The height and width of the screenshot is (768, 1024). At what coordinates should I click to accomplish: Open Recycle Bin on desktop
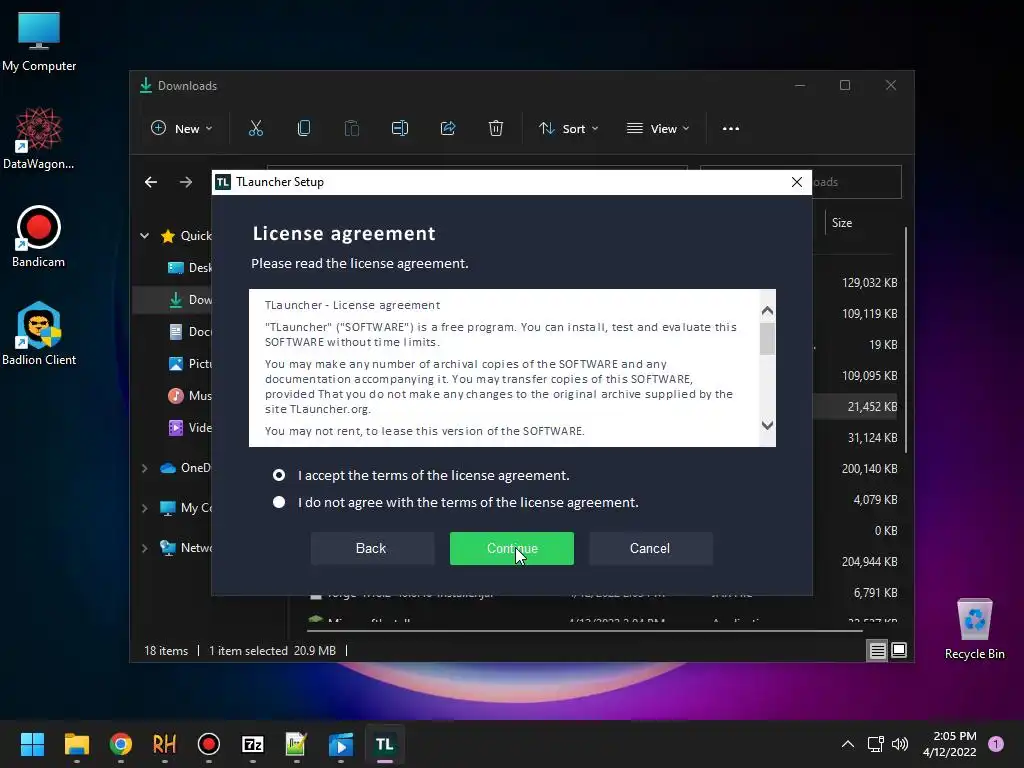(x=975, y=629)
